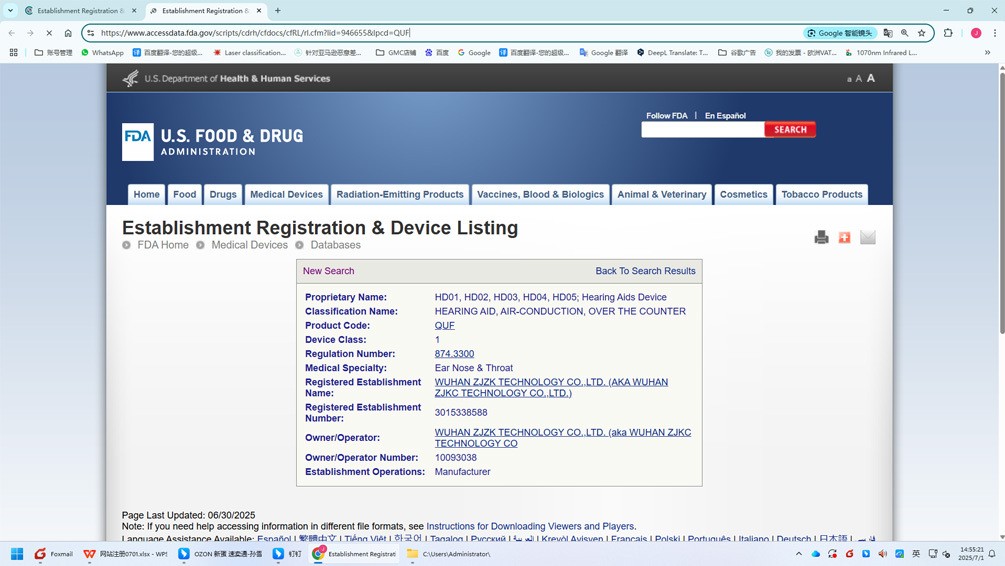Open the Tobacco Products tab
1005x566 pixels.
pyautogui.click(x=822, y=194)
